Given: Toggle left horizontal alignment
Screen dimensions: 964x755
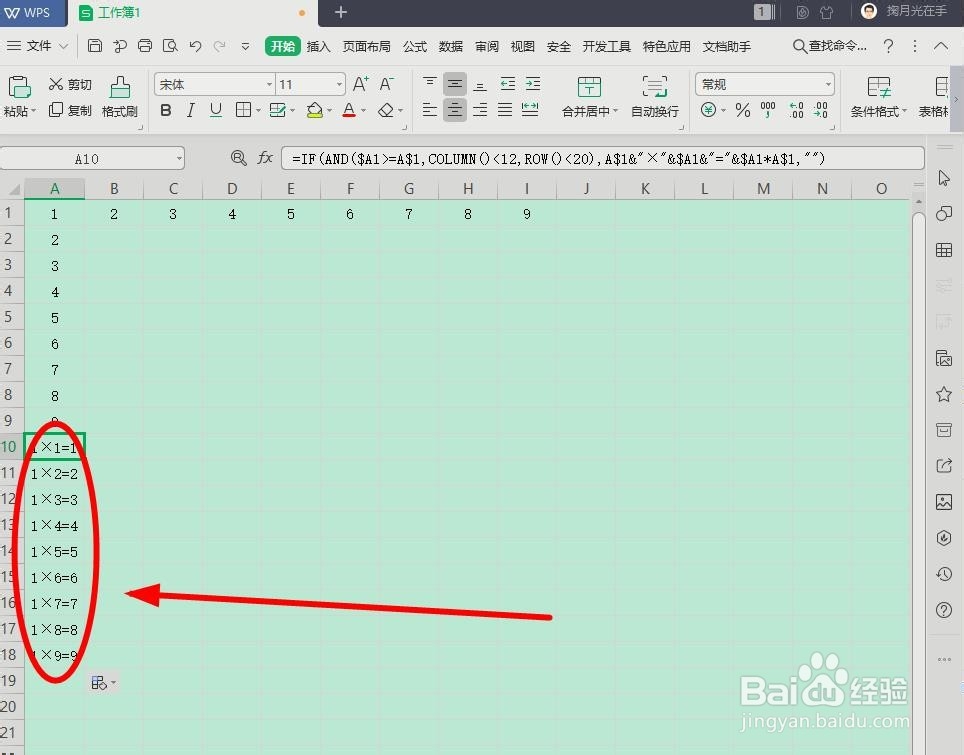Looking at the screenshot, I should [430, 110].
